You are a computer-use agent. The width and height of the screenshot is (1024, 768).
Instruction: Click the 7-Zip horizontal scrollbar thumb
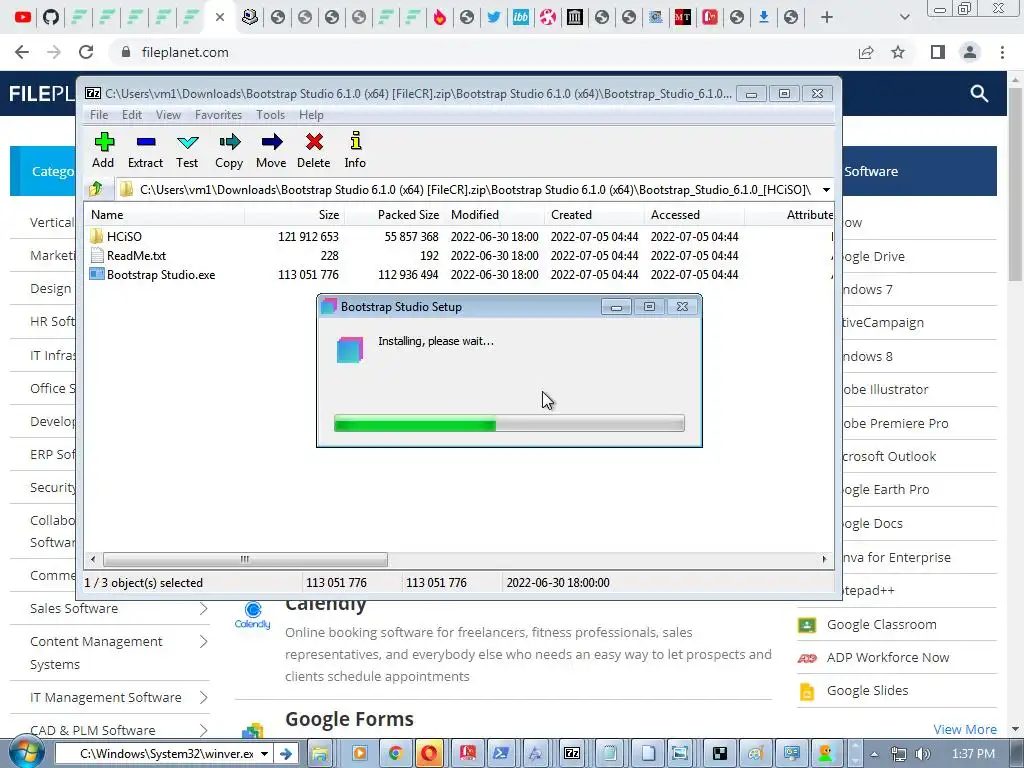[245, 560]
